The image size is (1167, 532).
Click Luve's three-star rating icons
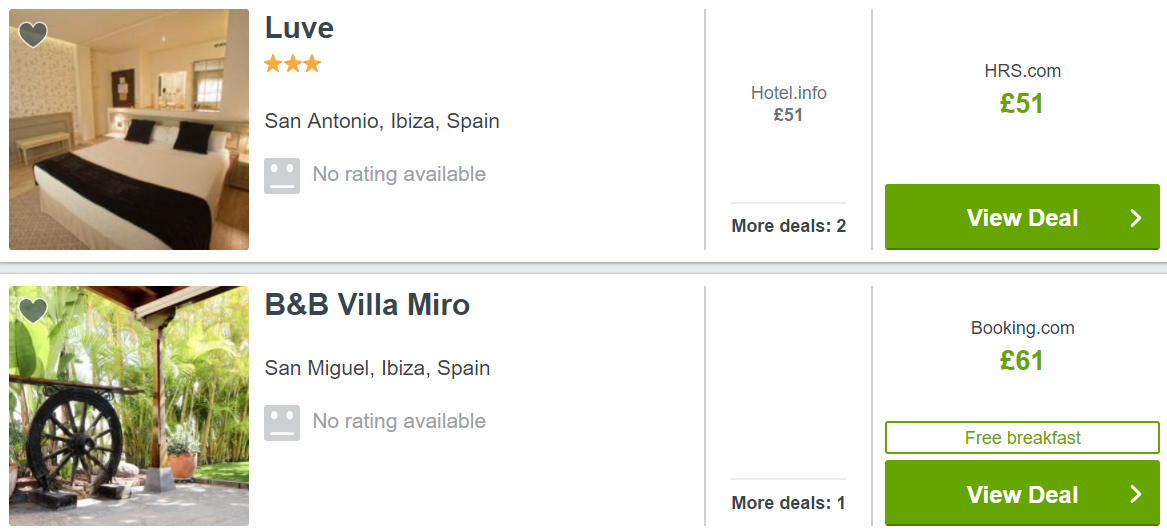(292, 63)
